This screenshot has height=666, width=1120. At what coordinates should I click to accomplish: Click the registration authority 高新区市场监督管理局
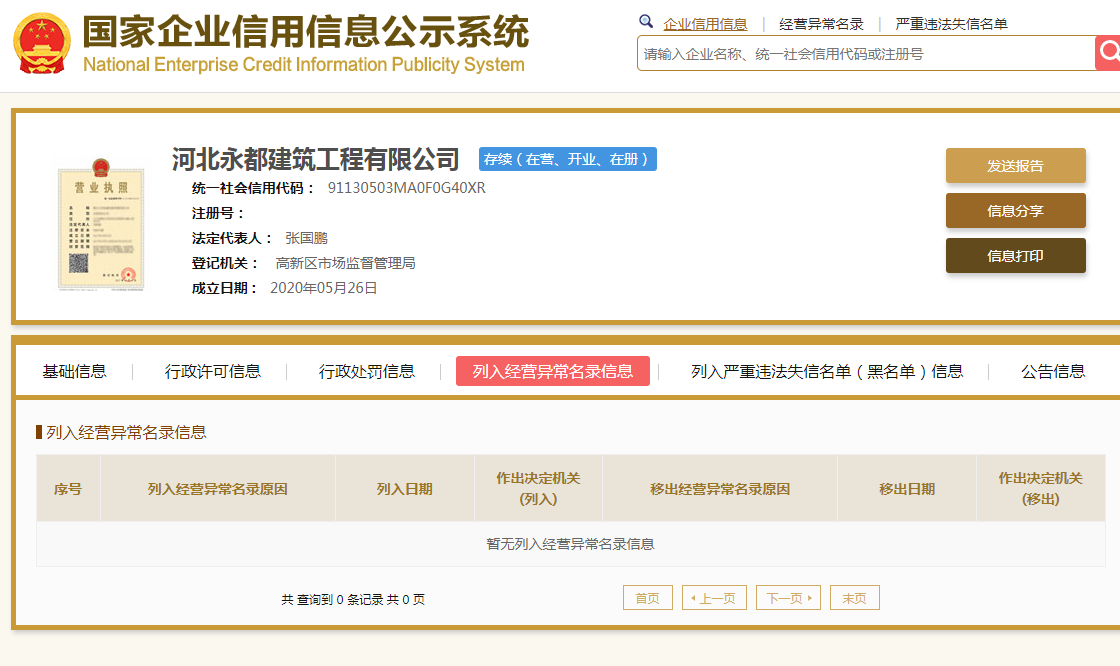346,263
